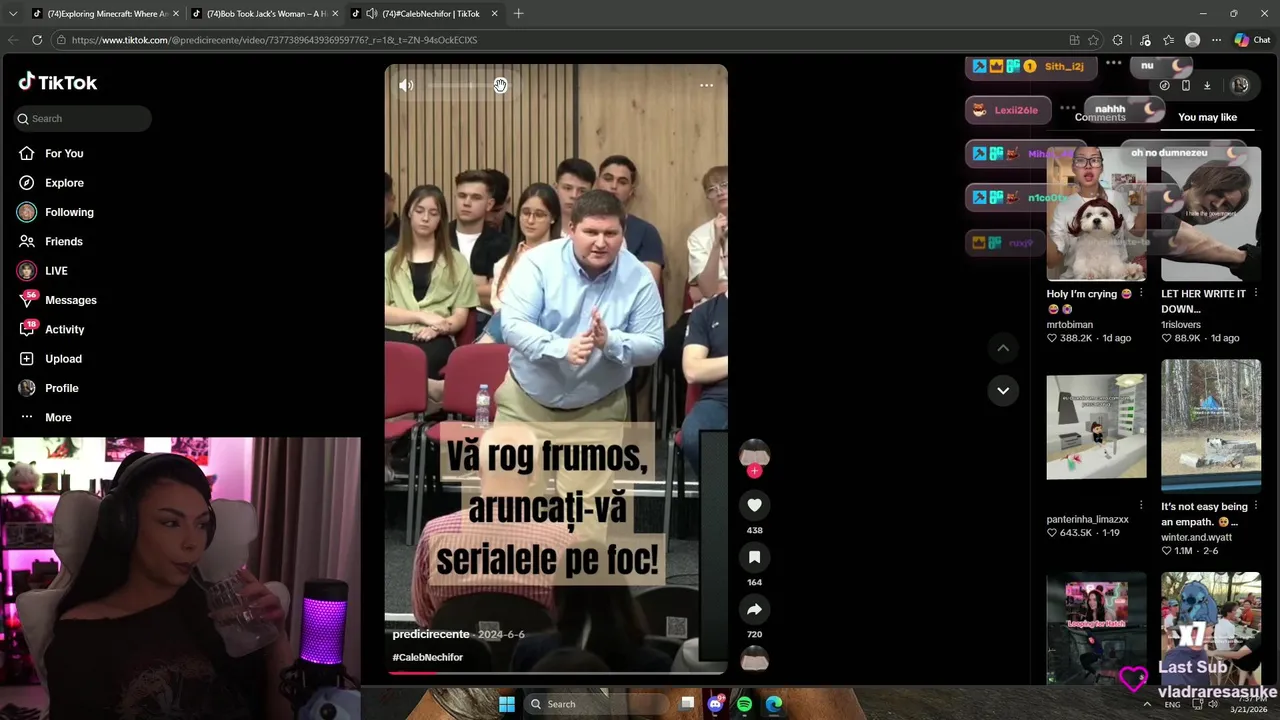Refresh the page
Screen dimensions: 1280x720
pos(37,40)
